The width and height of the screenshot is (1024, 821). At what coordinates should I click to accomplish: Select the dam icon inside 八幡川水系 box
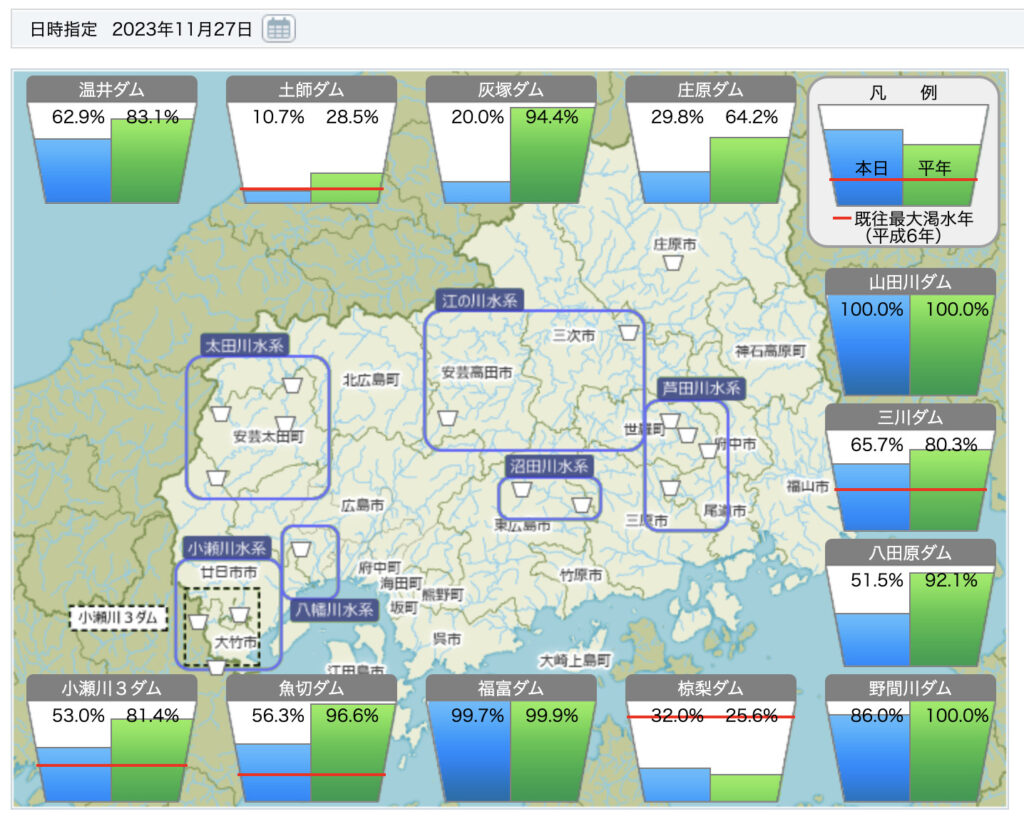(301, 548)
